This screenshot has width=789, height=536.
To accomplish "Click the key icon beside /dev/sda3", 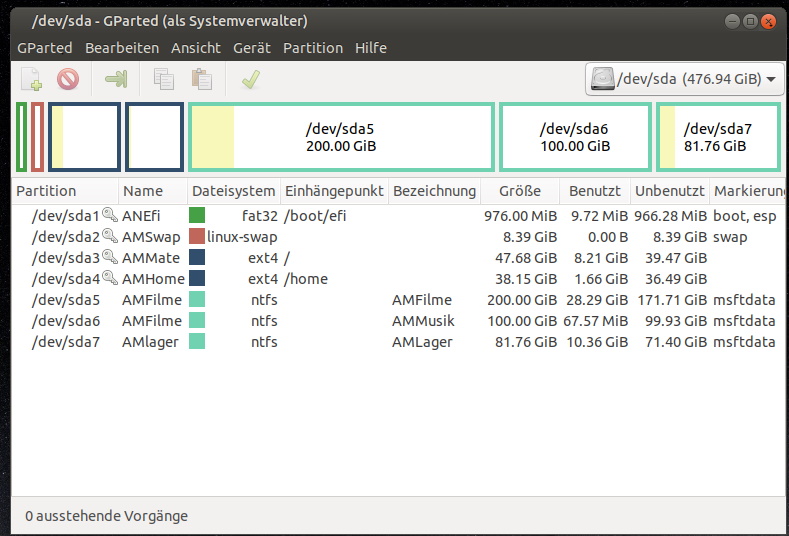I will tap(110, 257).
